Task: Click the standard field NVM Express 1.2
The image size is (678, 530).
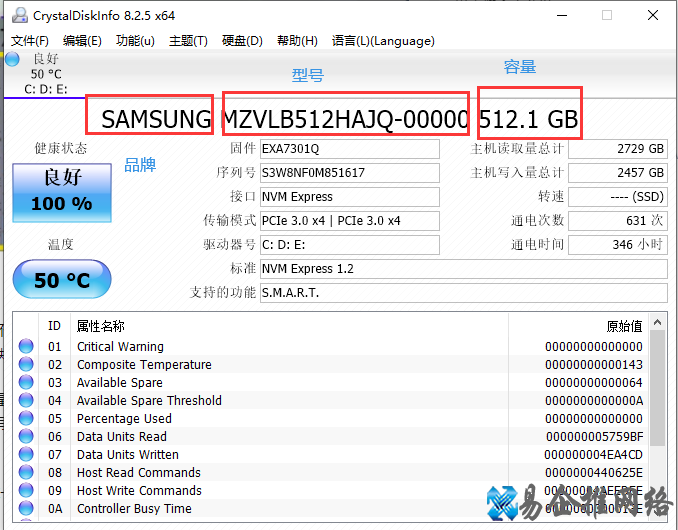Action: (464, 269)
